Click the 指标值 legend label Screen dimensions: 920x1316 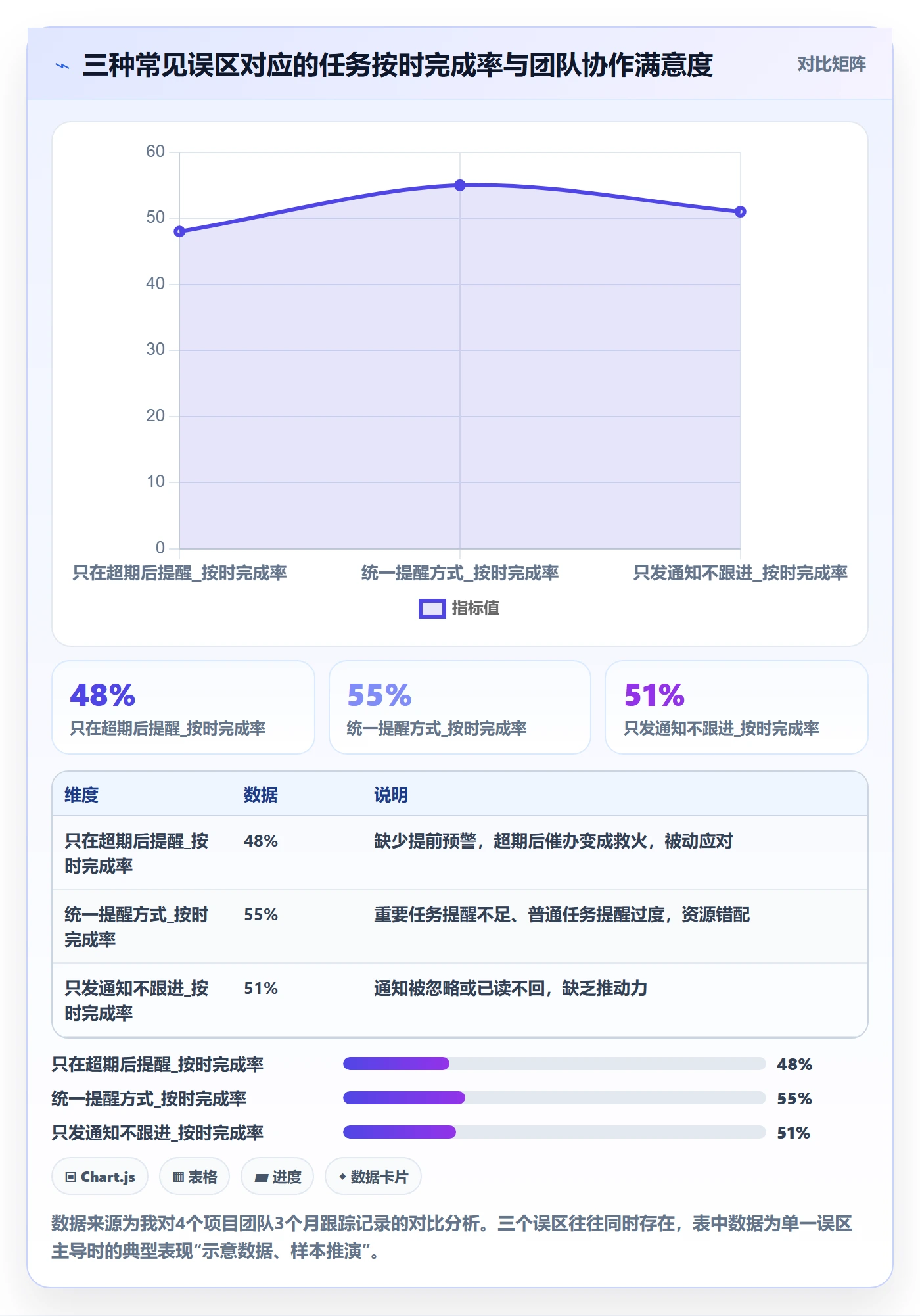click(x=476, y=609)
